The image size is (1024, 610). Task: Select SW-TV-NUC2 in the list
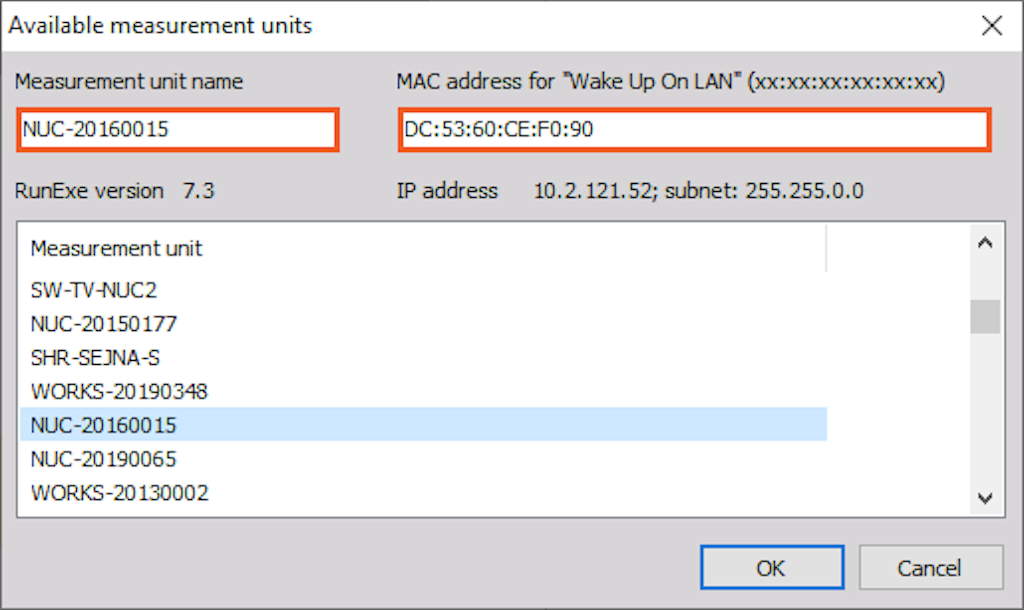point(423,290)
